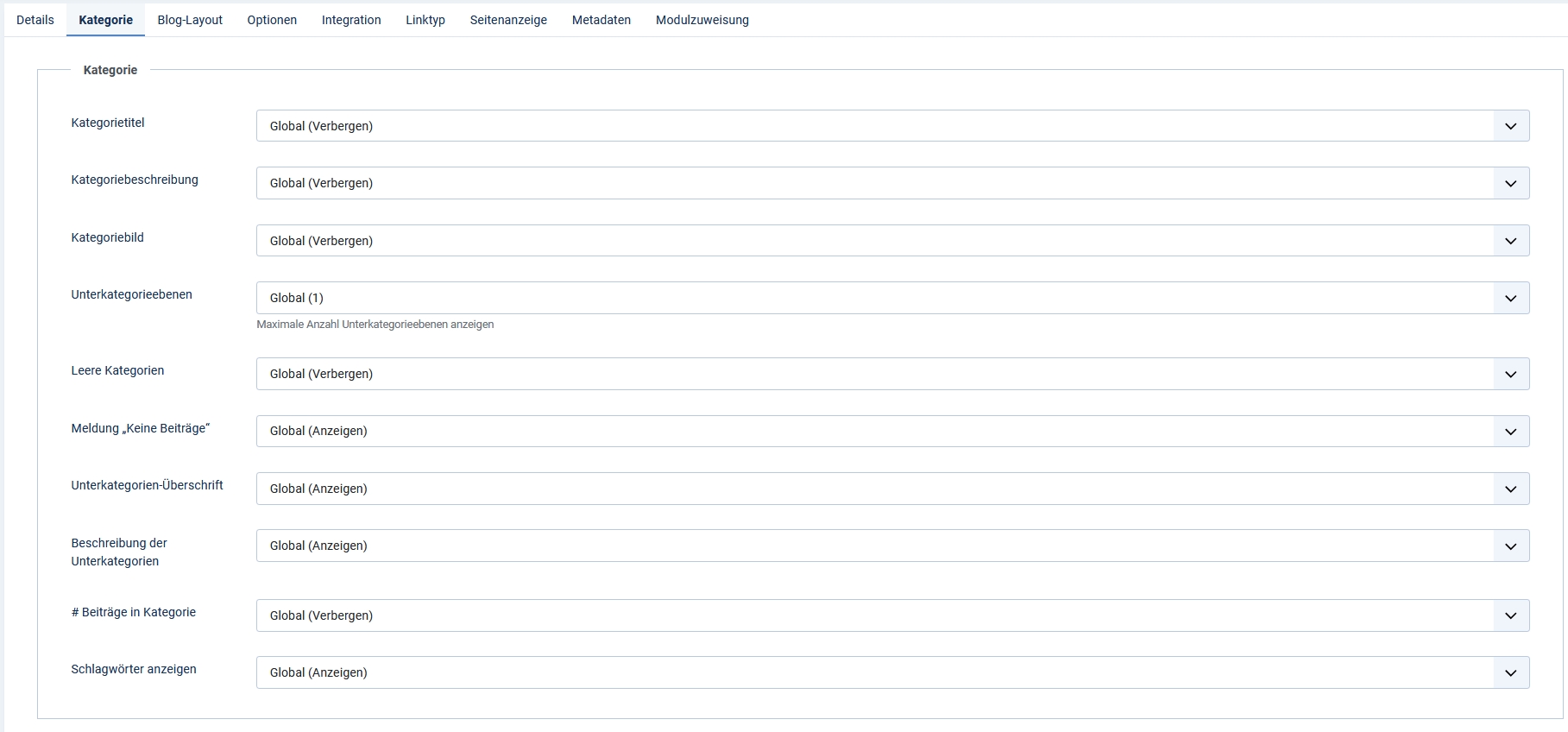Go to the Linktyp tab
1568x732 pixels.
[x=425, y=20]
